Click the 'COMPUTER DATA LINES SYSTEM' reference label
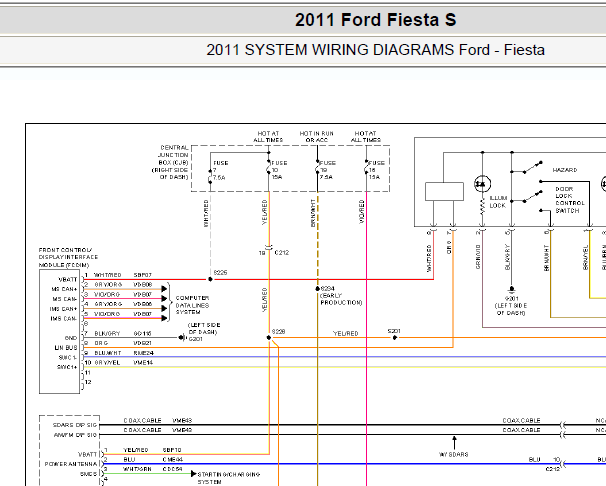606x486 pixels. pos(192,305)
